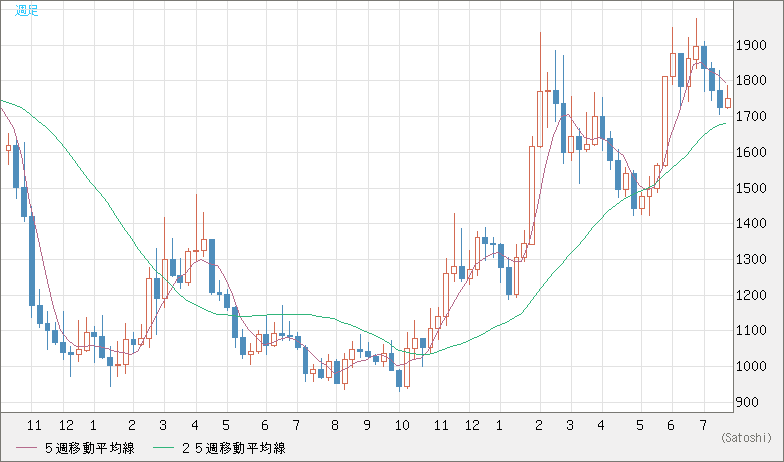
Task: Click the 1500 price axis label
Action: (752, 188)
